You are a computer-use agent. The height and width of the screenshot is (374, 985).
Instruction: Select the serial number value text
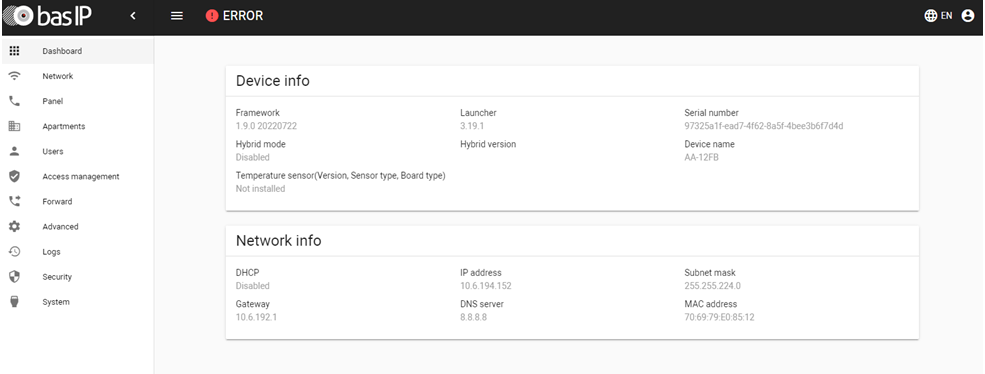763,126
